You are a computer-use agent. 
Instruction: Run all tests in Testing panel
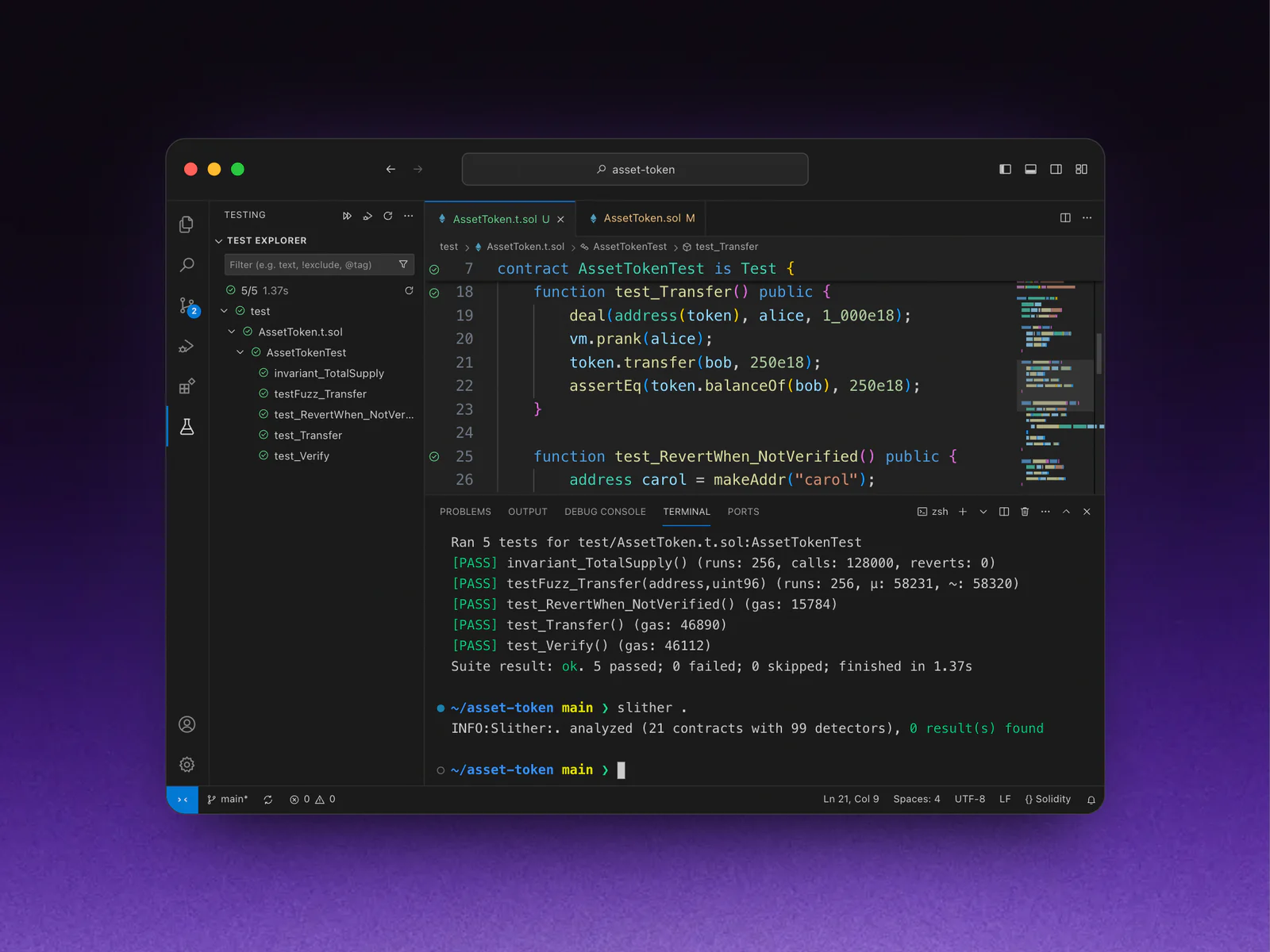347,216
